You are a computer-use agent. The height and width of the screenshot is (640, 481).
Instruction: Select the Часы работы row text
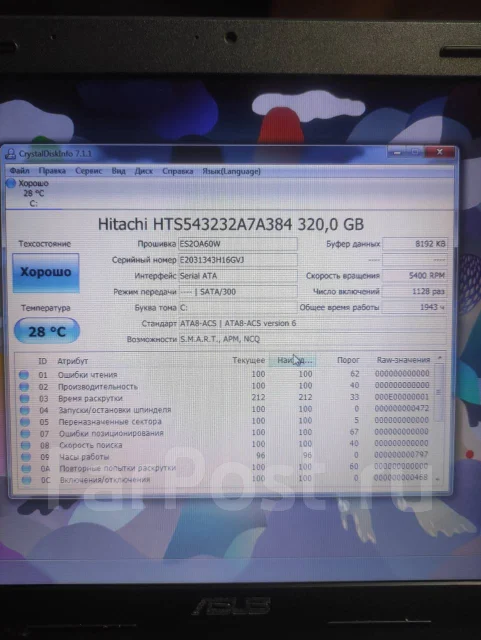(x=84, y=457)
